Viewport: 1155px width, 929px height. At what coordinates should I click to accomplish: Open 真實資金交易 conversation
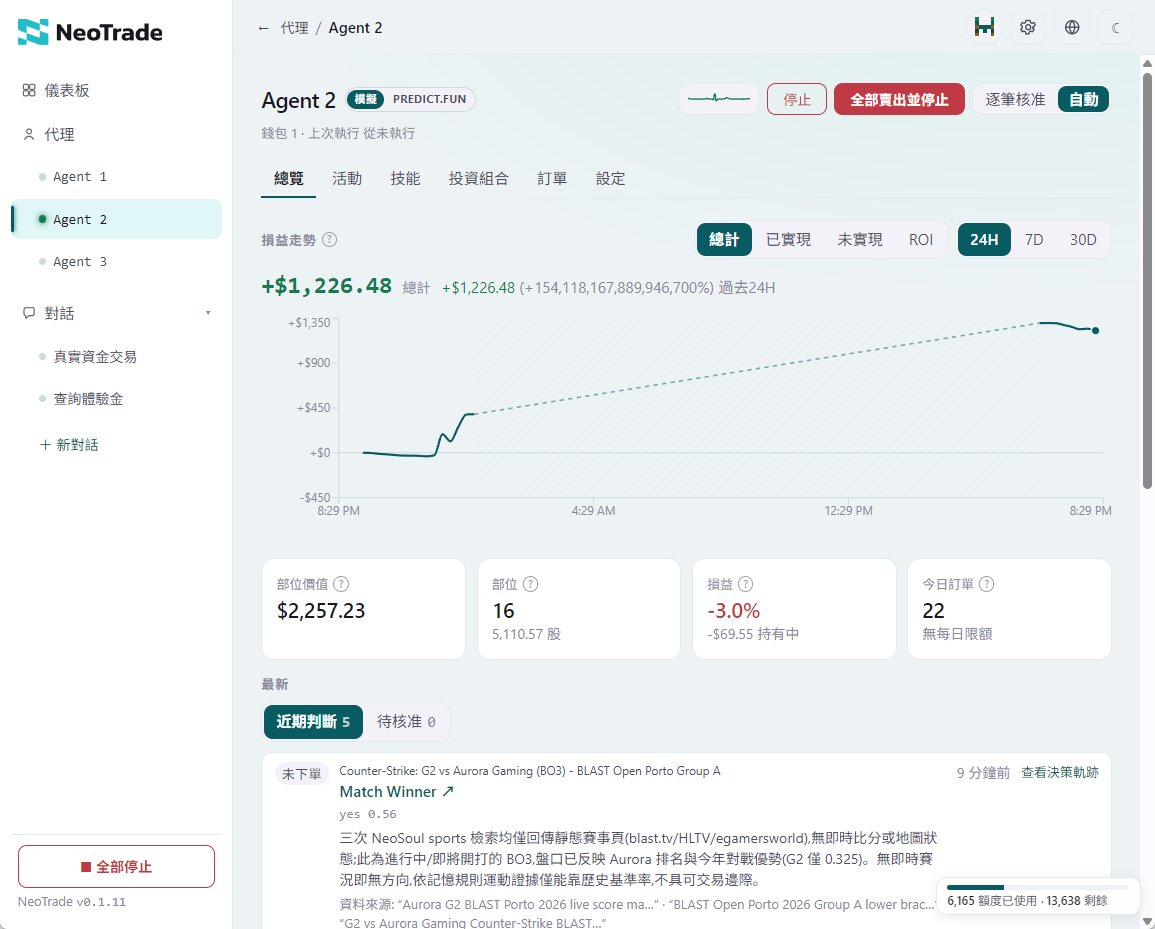pos(116,357)
